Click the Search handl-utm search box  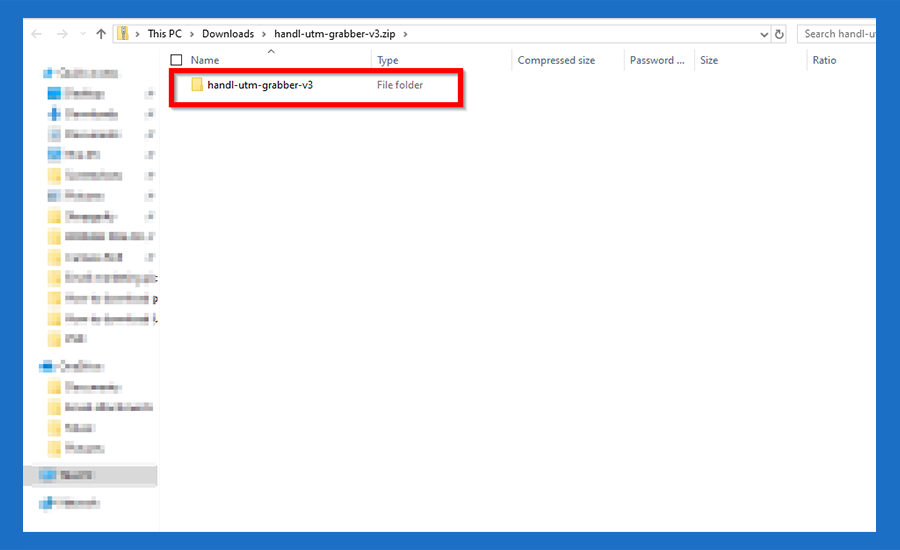(838, 34)
